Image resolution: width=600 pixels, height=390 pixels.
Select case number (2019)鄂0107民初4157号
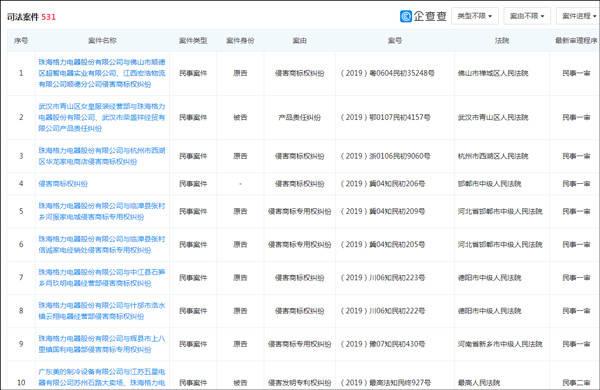click(x=385, y=117)
